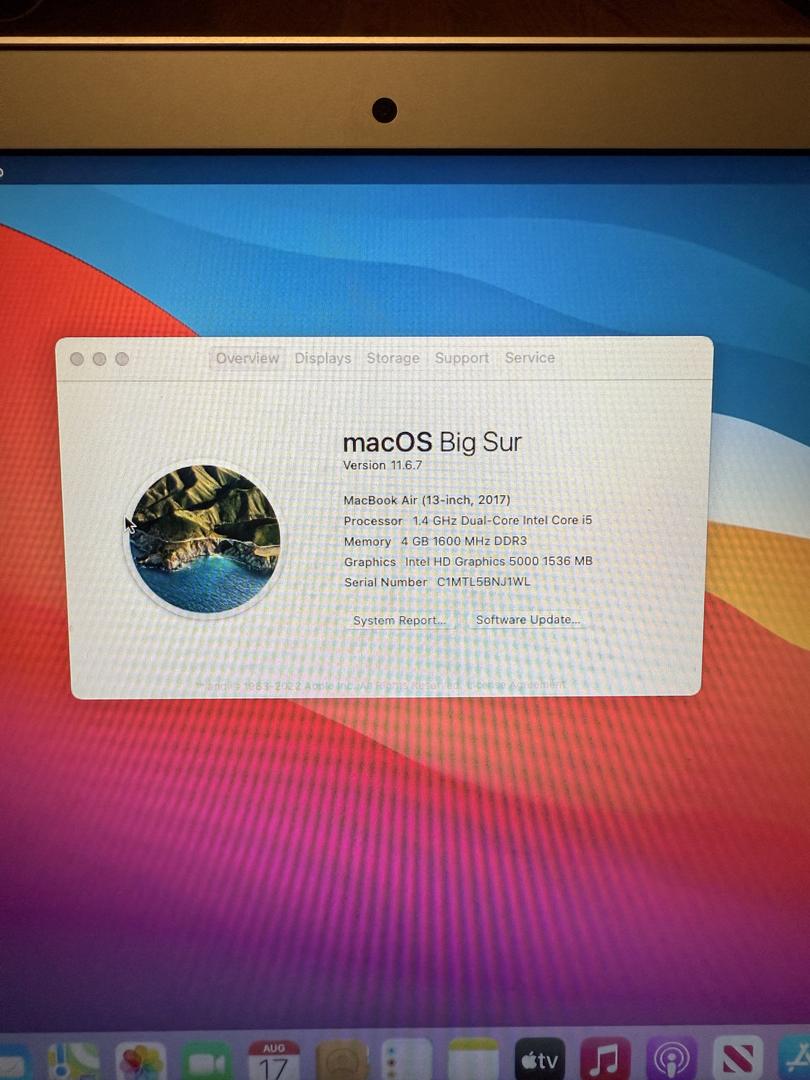Click the zoom button of About window
This screenshot has width=810, height=1080.
click(x=122, y=359)
